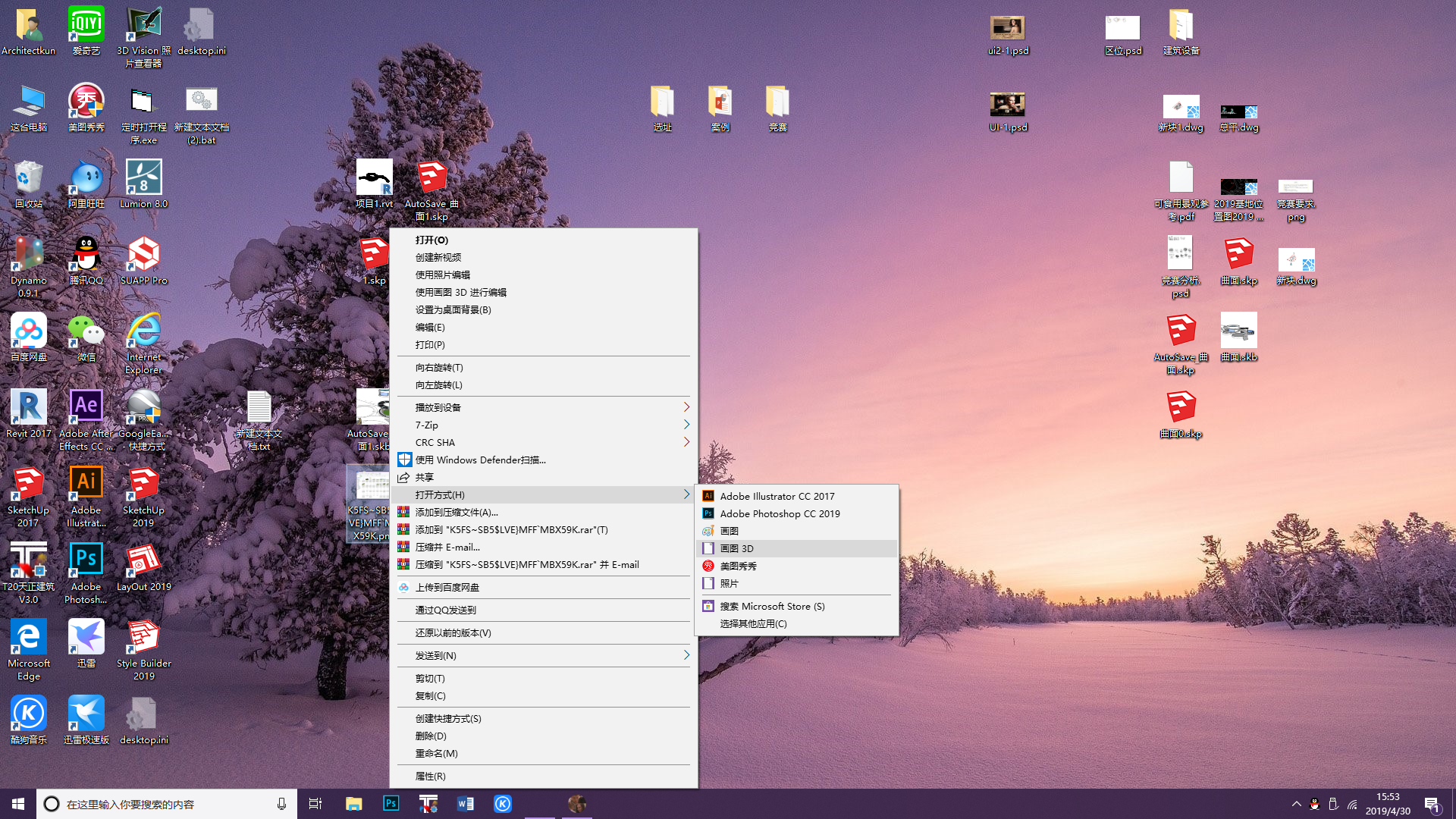Choose 打开(O) in the context menu
This screenshot has width=1456, height=819.
click(543, 240)
